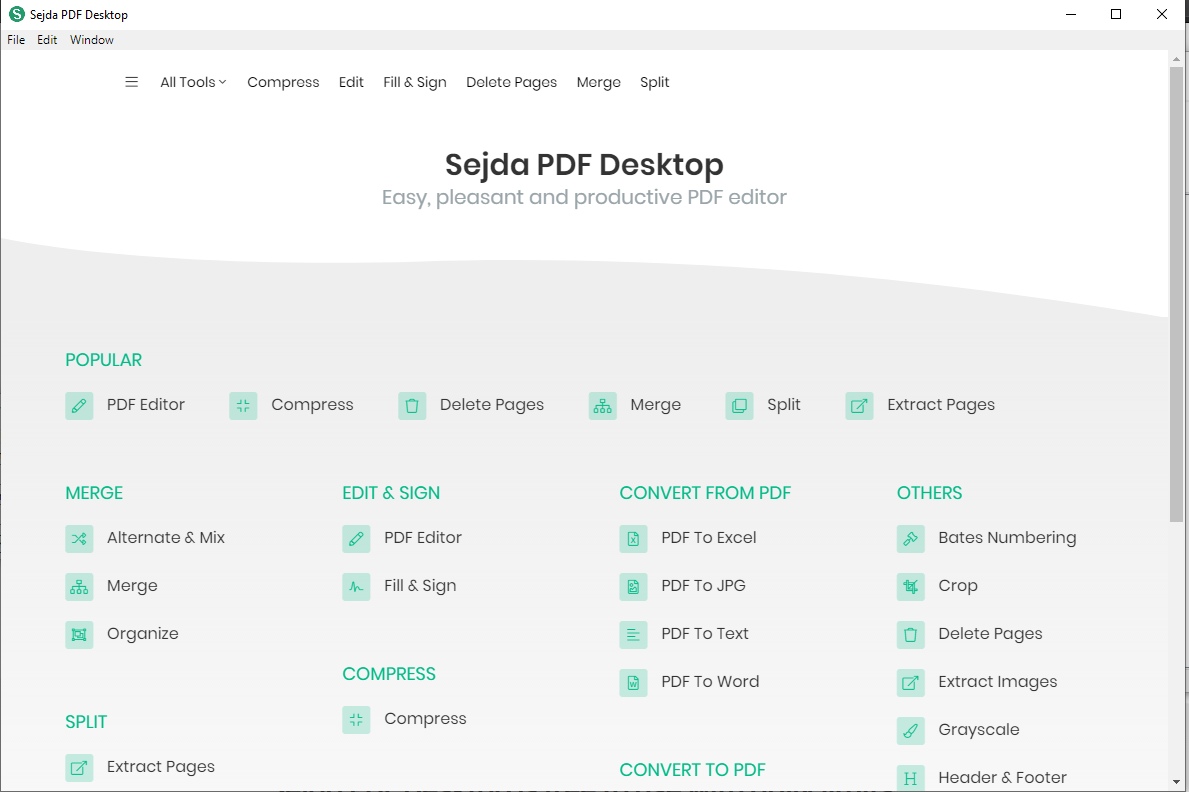
Task: Open the hamburger menu icon
Action: (x=131, y=82)
